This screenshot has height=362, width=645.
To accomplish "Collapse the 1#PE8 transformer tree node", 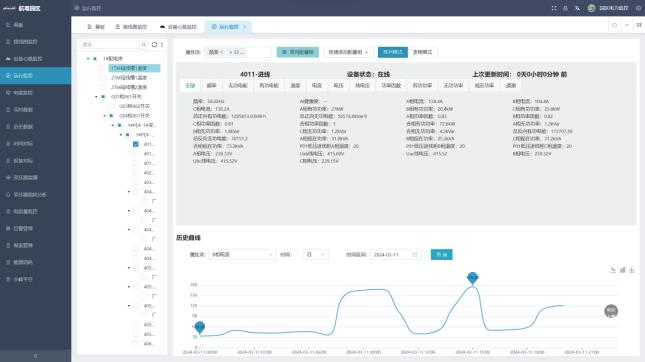I will (112, 125).
